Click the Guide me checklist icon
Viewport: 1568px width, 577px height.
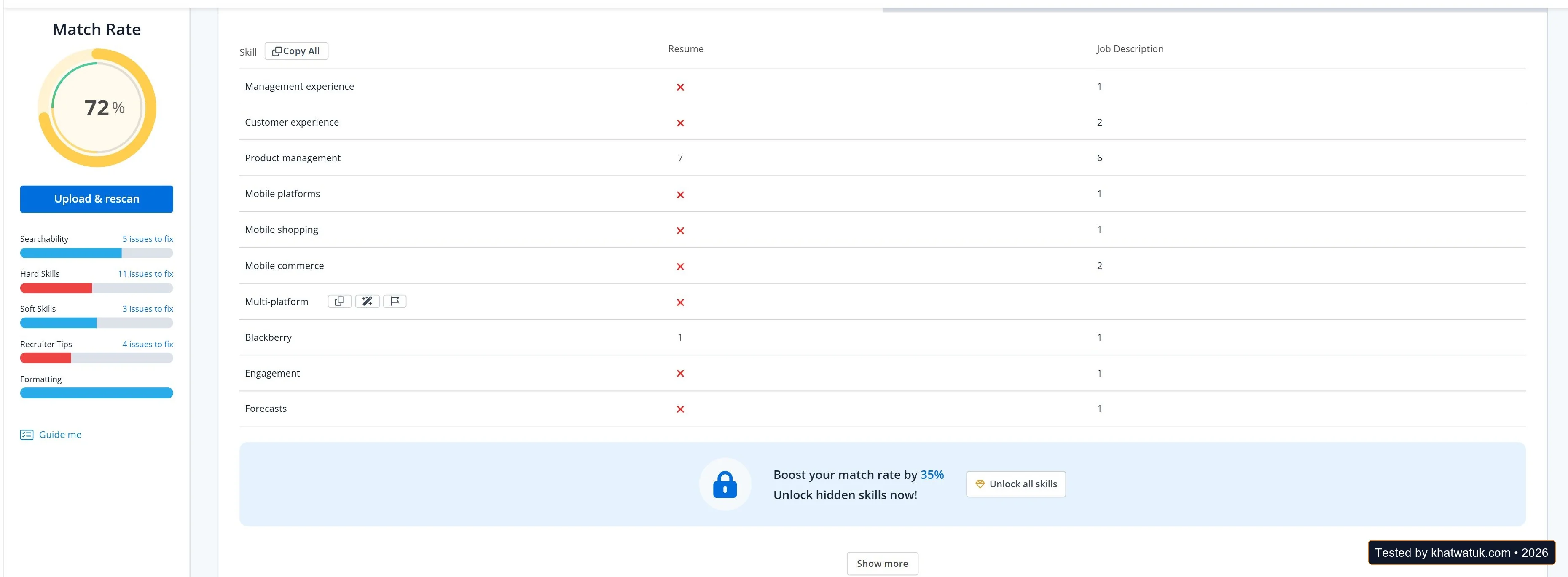coord(27,435)
